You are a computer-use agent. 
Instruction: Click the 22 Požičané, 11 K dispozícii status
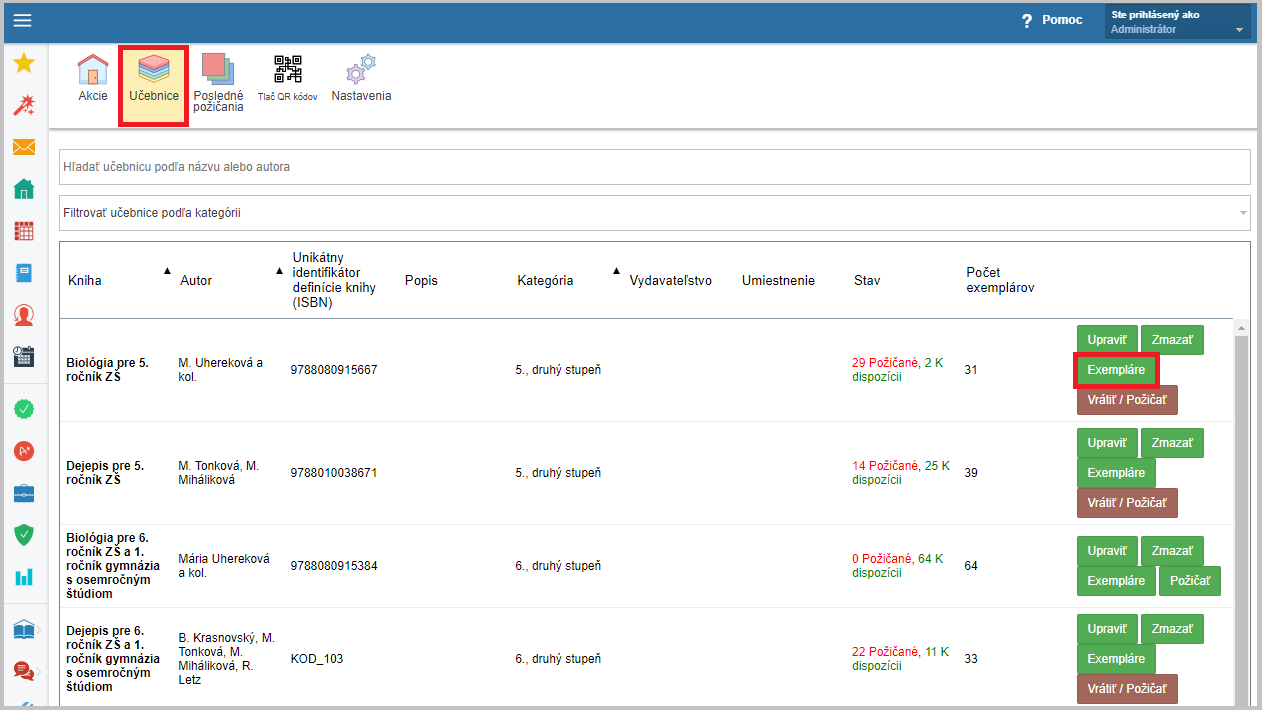(901, 659)
